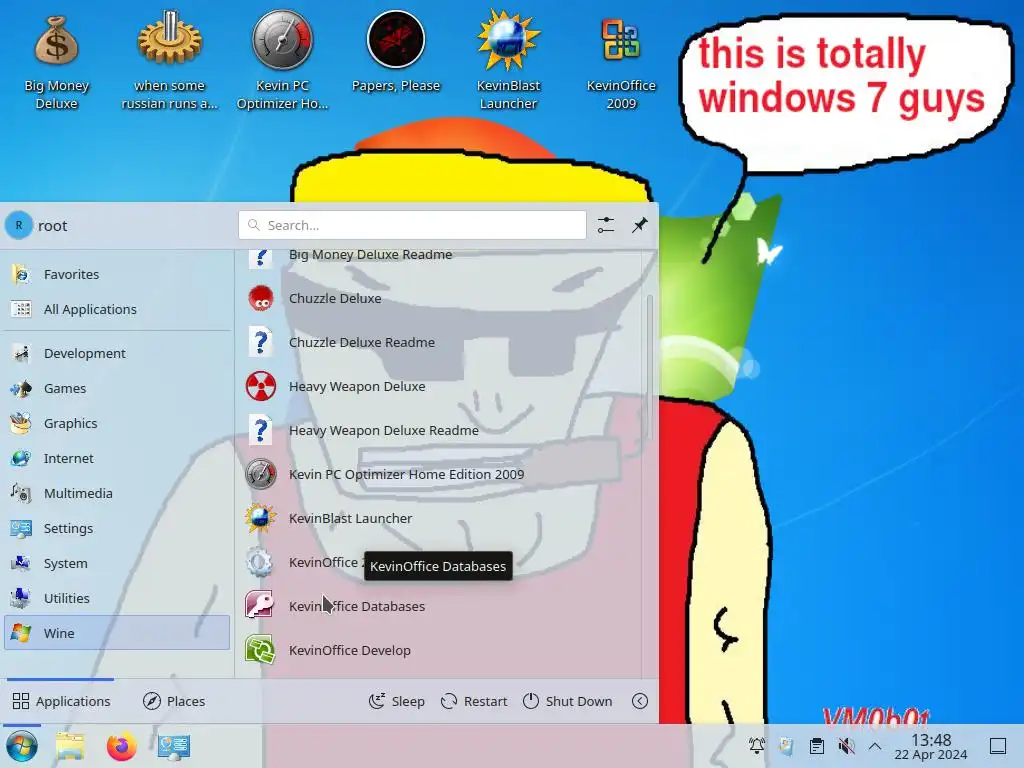
Task: Open Big Money Deluxe Readme entry
Action: pyautogui.click(x=439, y=260)
